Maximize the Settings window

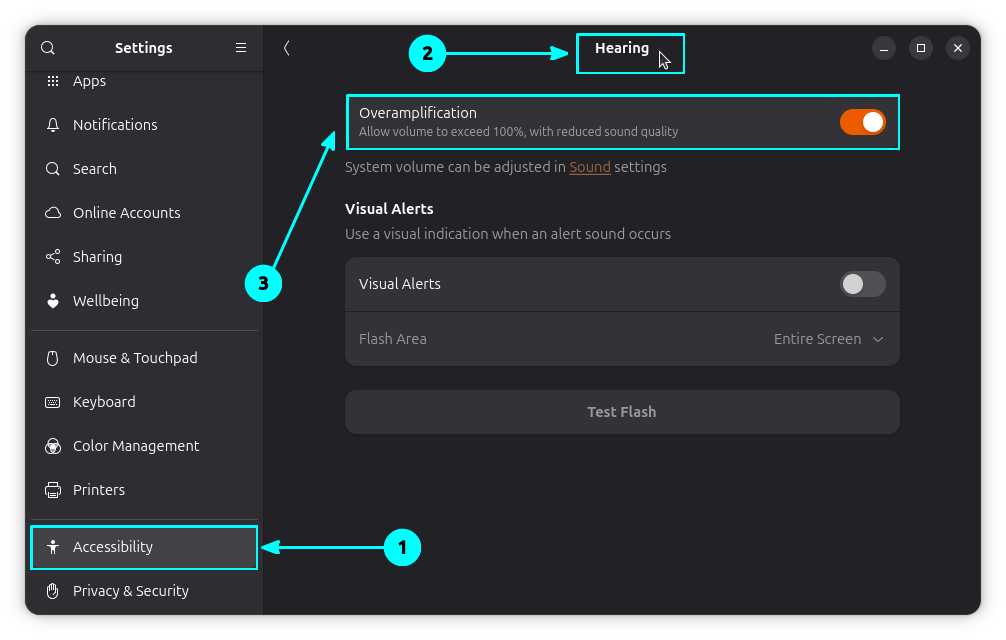point(921,48)
